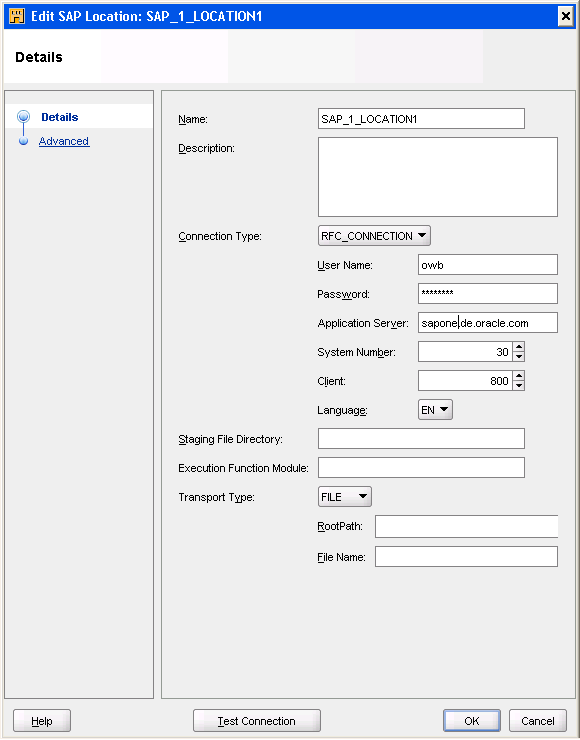
Task: Expand the Language EN dropdown
Action: pos(435,410)
